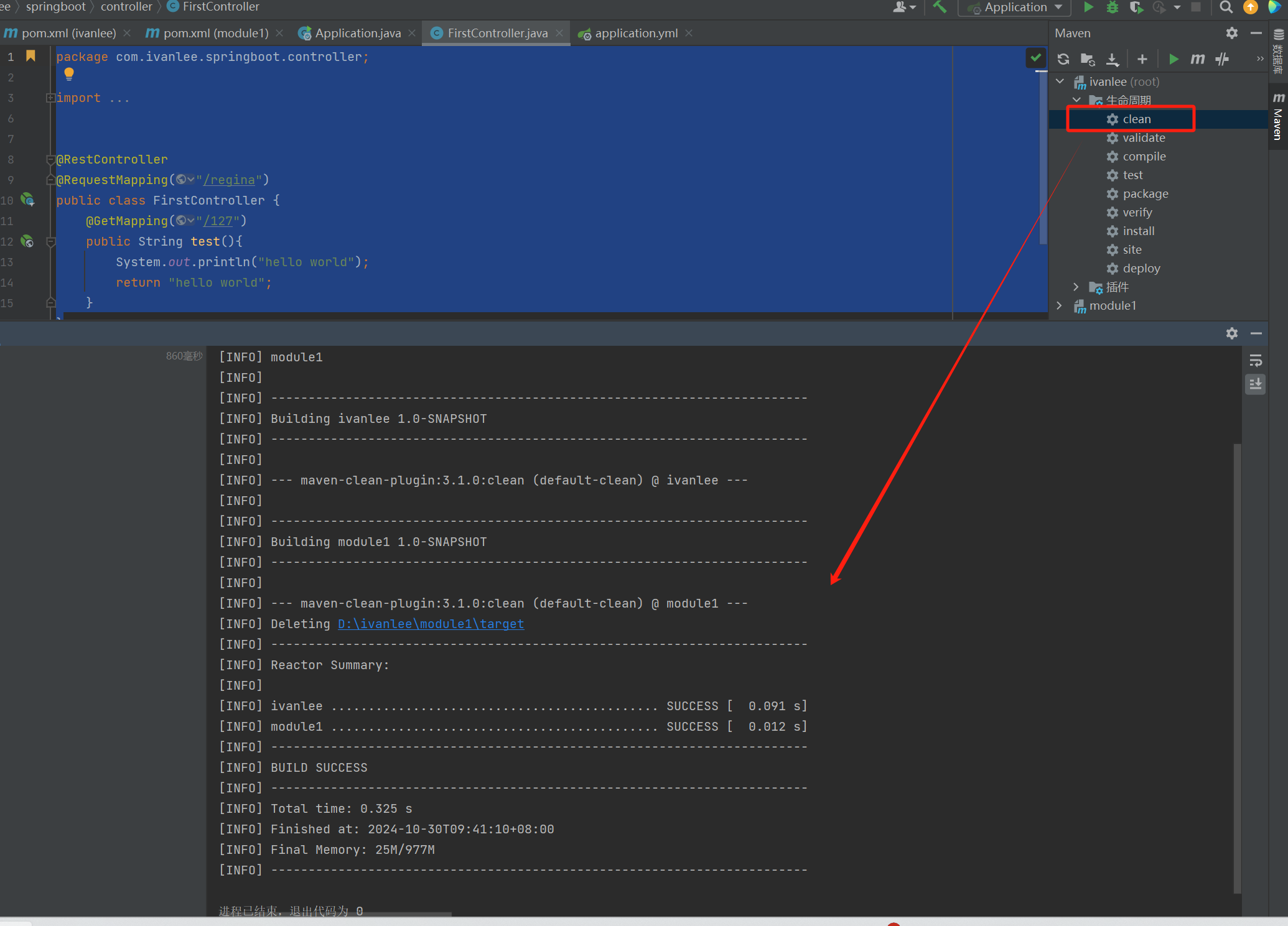Click the green inspection checkmark widget
This screenshot has height=926, width=1288.
coord(1035,58)
